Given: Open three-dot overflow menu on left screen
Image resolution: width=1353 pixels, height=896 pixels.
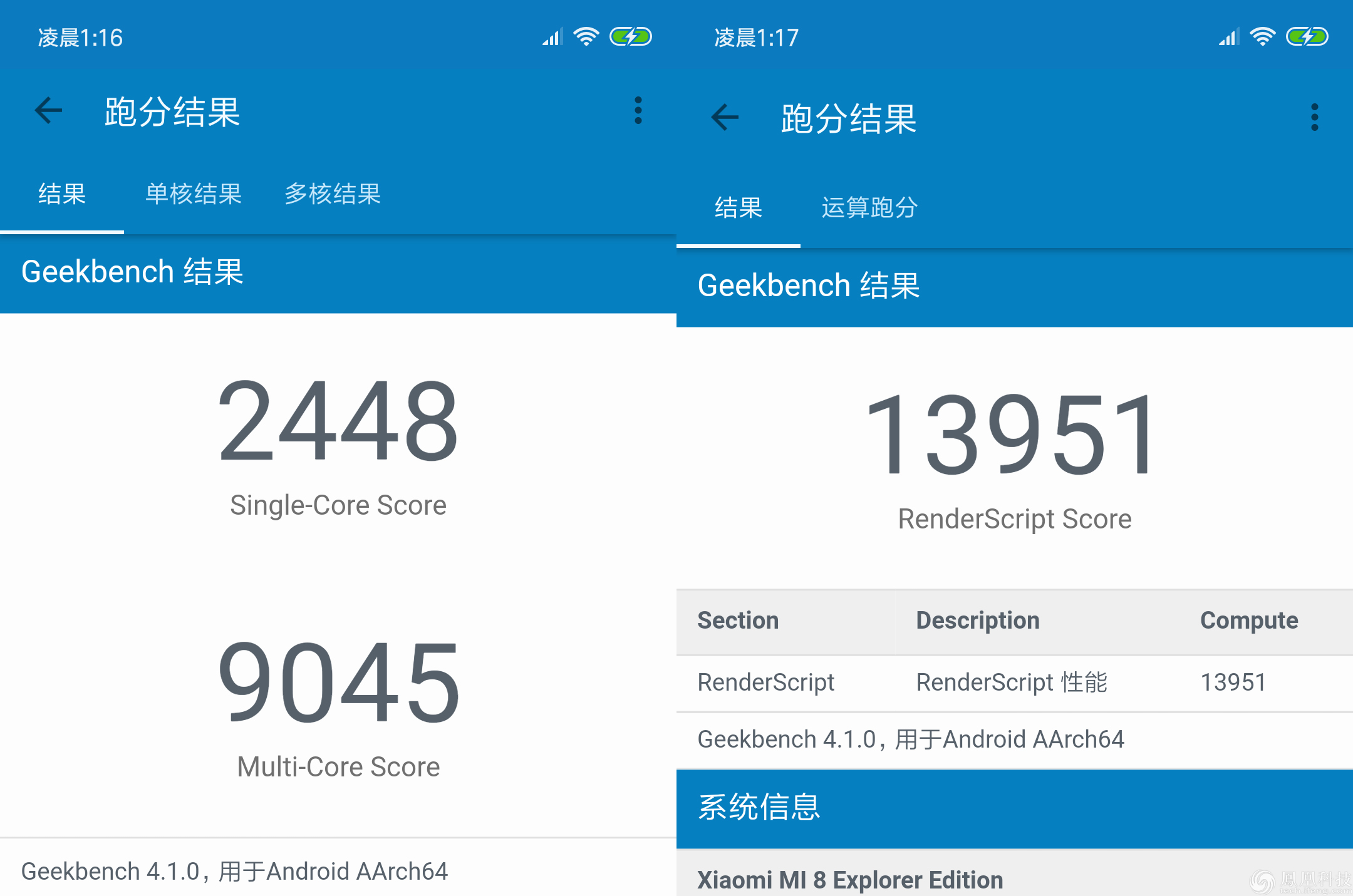Looking at the screenshot, I should [x=638, y=111].
